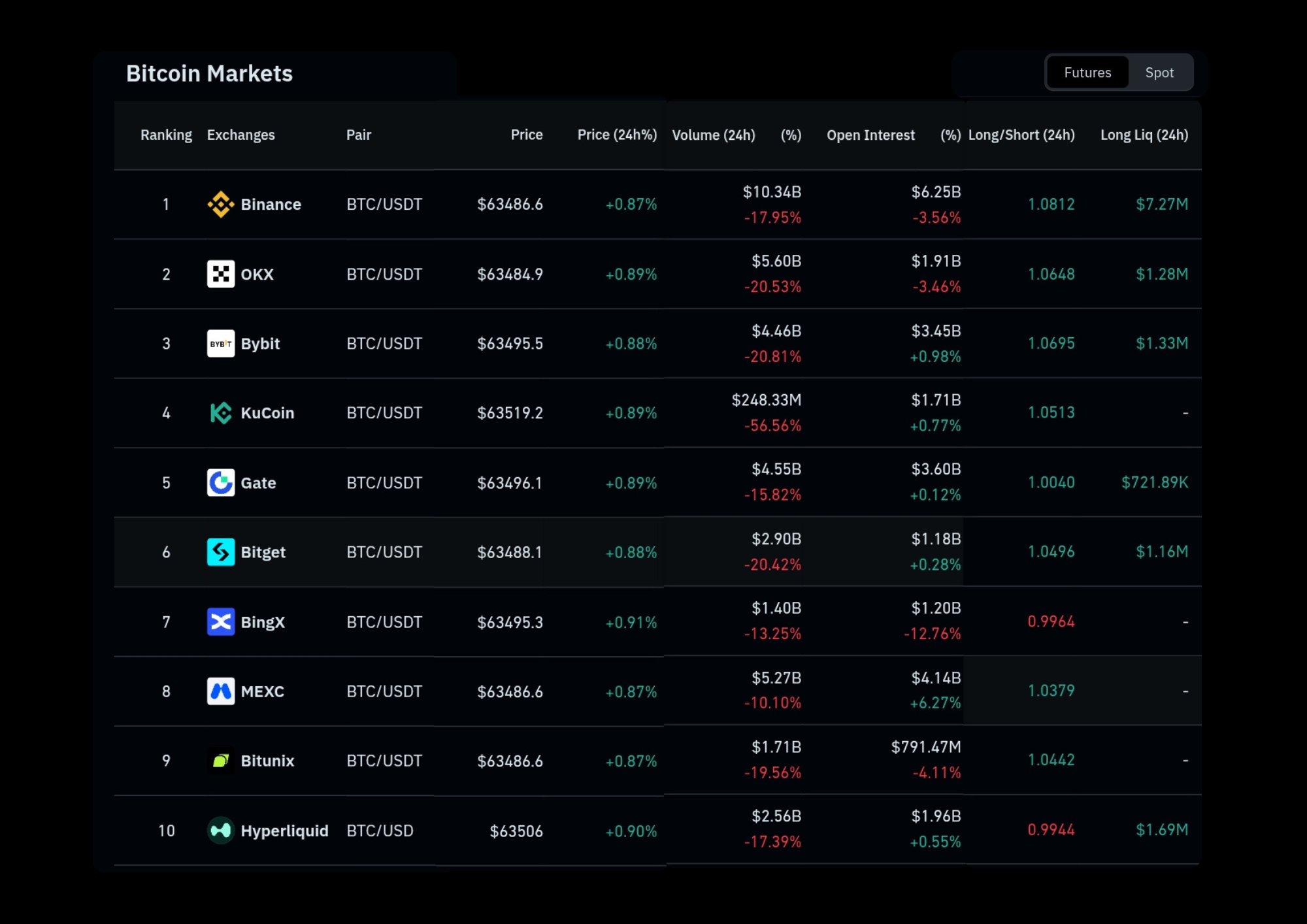Click the KuCoin logo icon
This screenshot has height=924, width=1307.
221,413
